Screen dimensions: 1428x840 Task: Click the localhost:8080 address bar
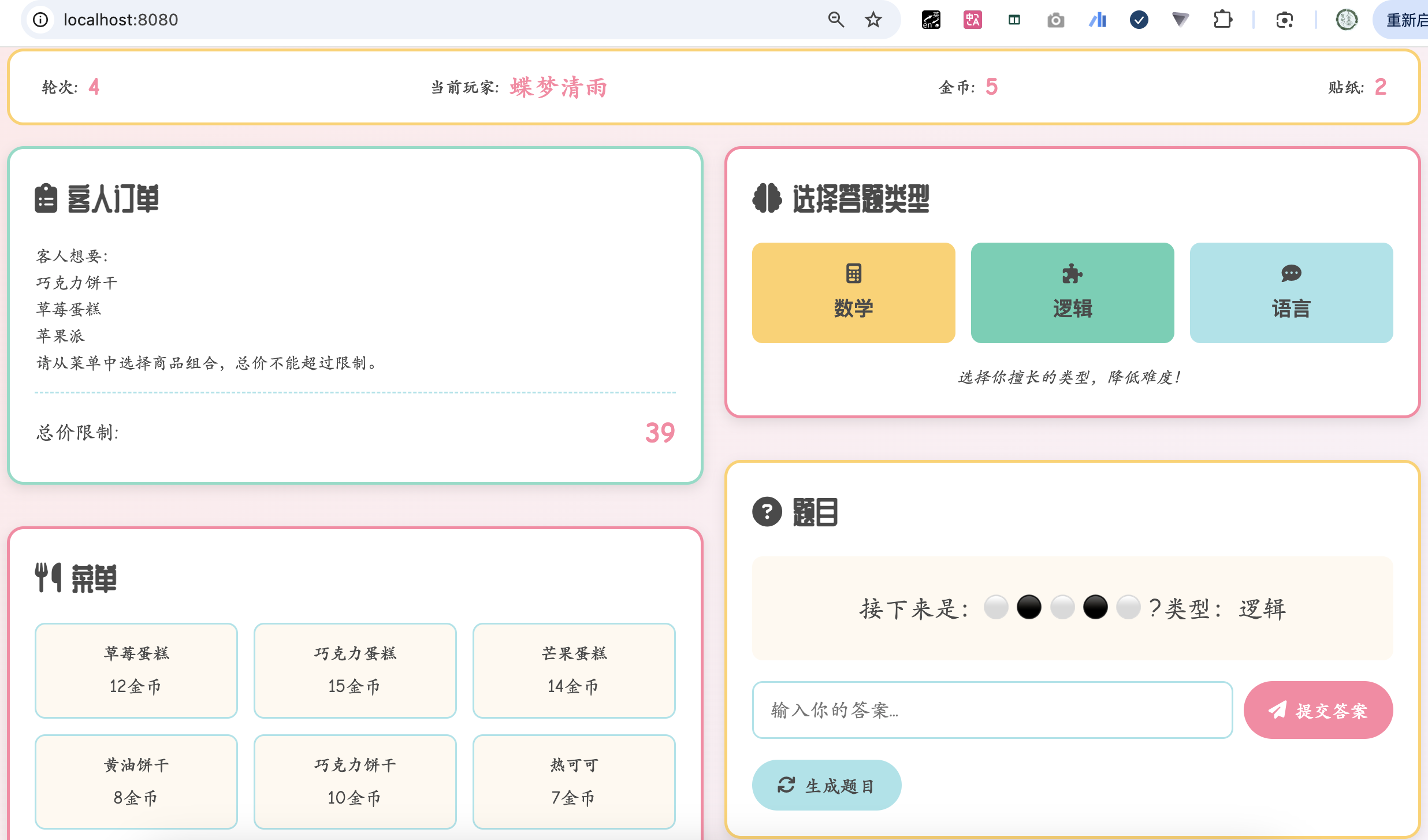[404, 20]
